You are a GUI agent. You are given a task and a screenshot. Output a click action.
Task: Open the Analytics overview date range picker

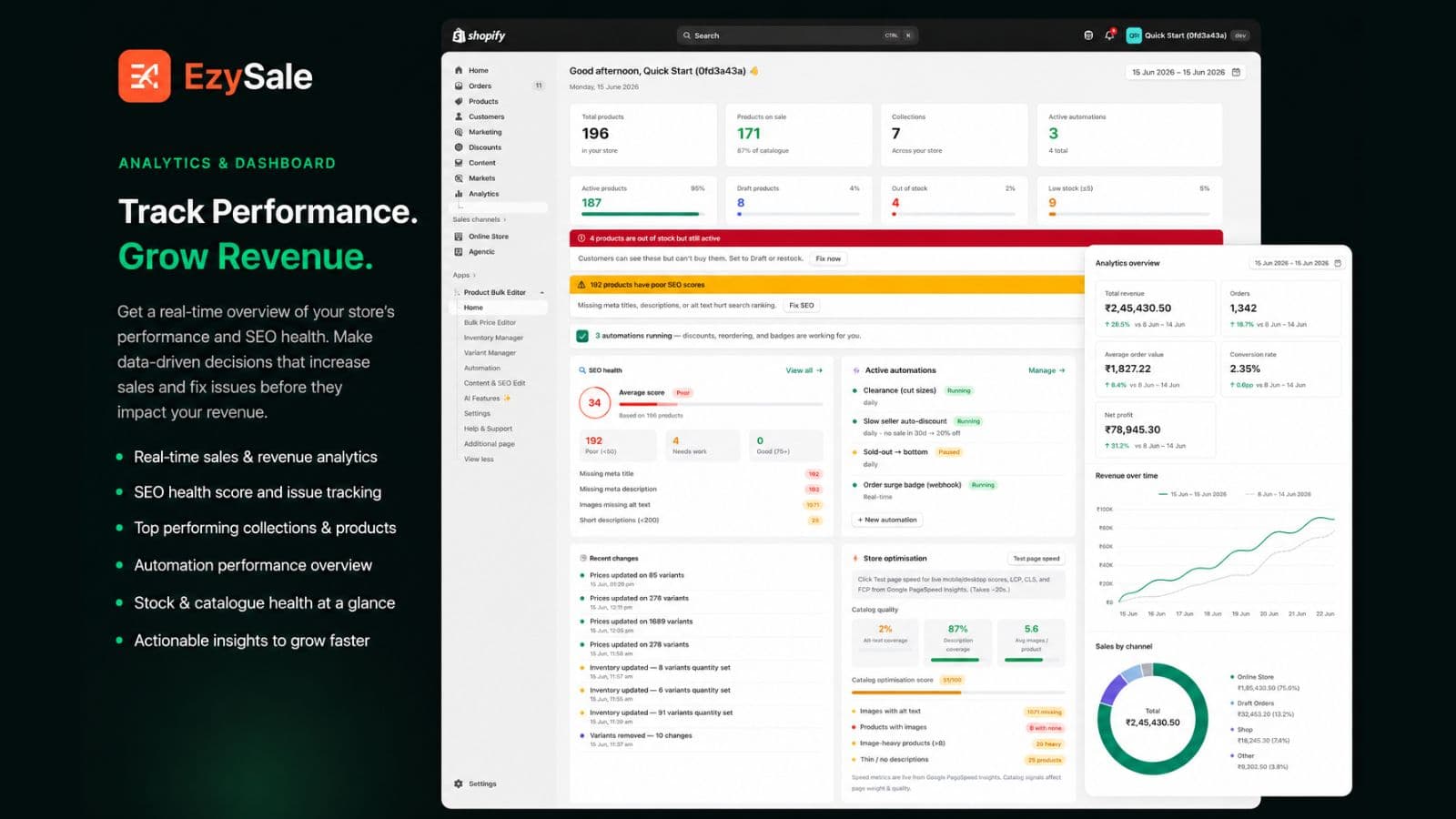pos(1297,263)
